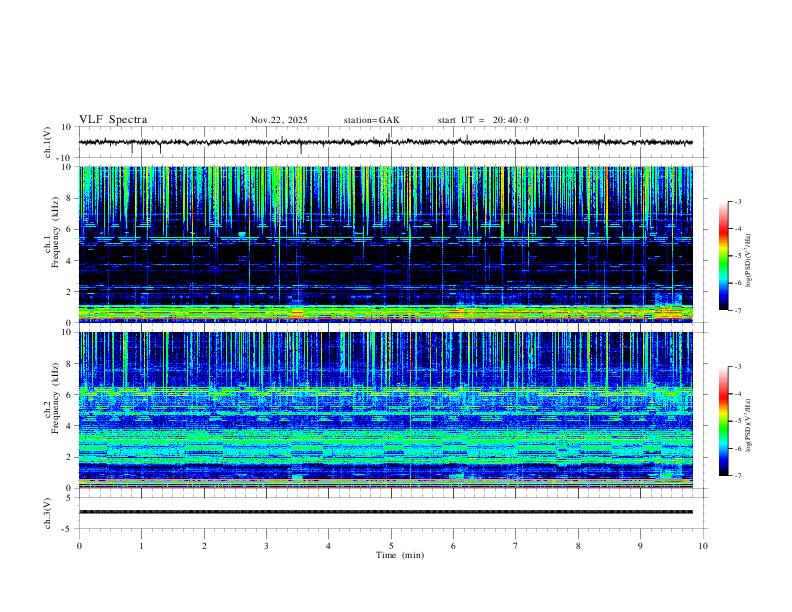Click the "VLF Spectra" title text
This screenshot has width=792, height=612.
pyautogui.click(x=113, y=120)
